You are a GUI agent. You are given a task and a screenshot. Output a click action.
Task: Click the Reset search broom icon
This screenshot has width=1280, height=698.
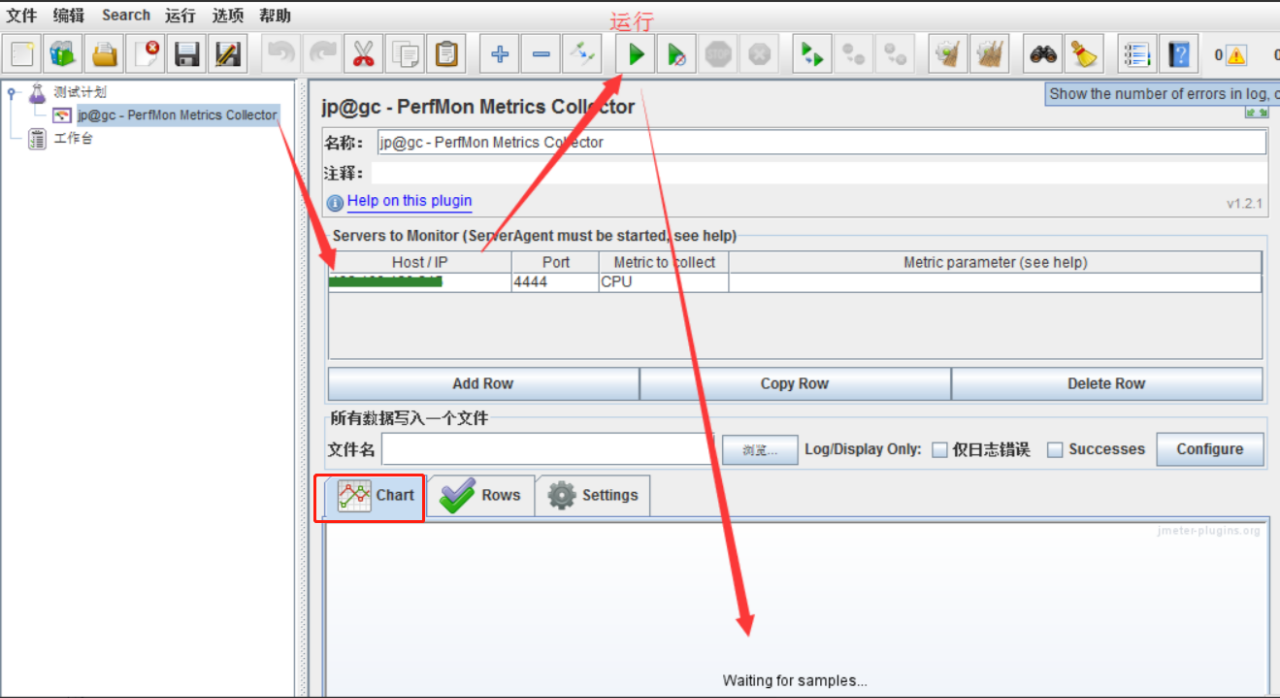1083,54
